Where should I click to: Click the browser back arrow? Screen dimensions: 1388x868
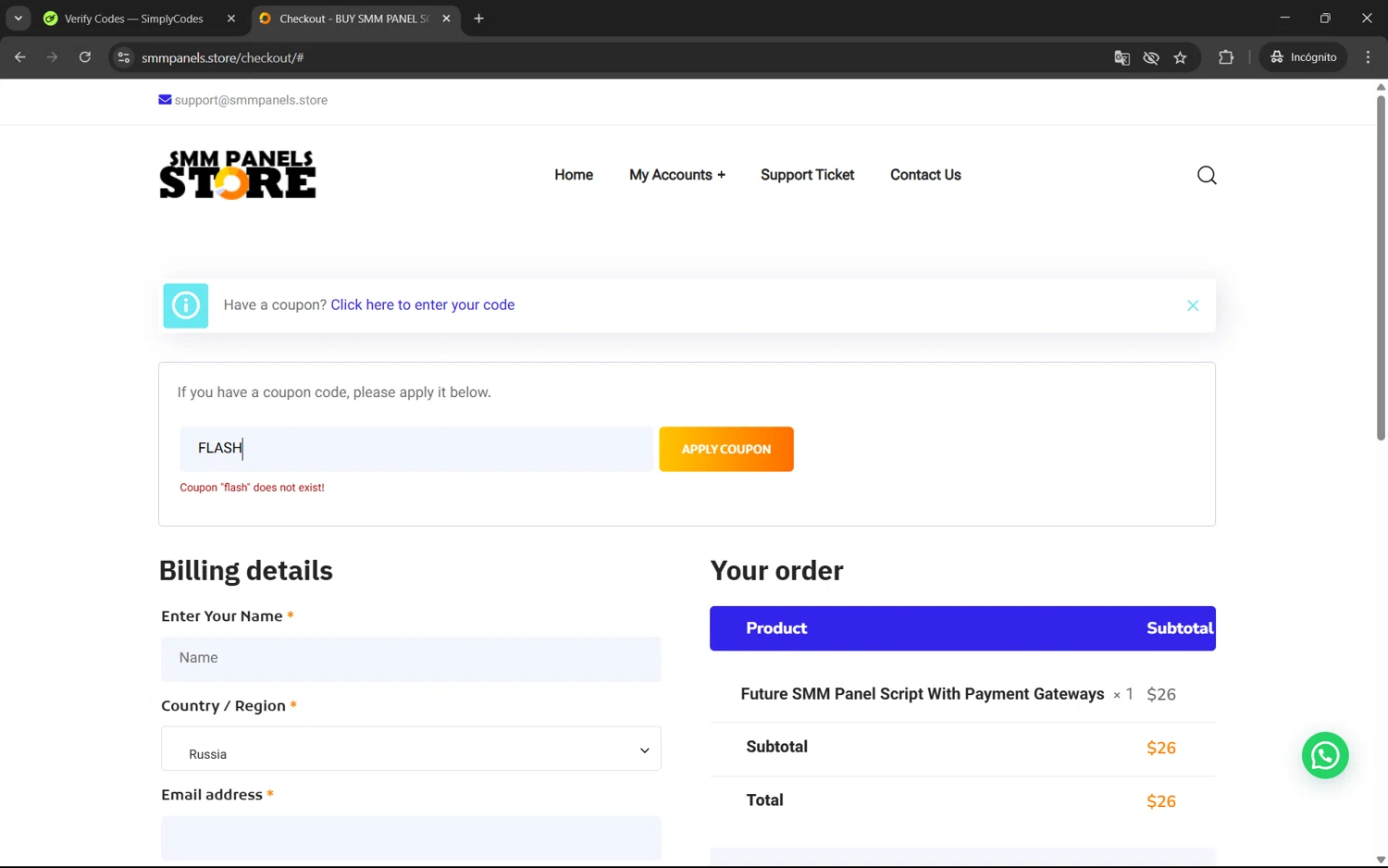click(x=19, y=57)
